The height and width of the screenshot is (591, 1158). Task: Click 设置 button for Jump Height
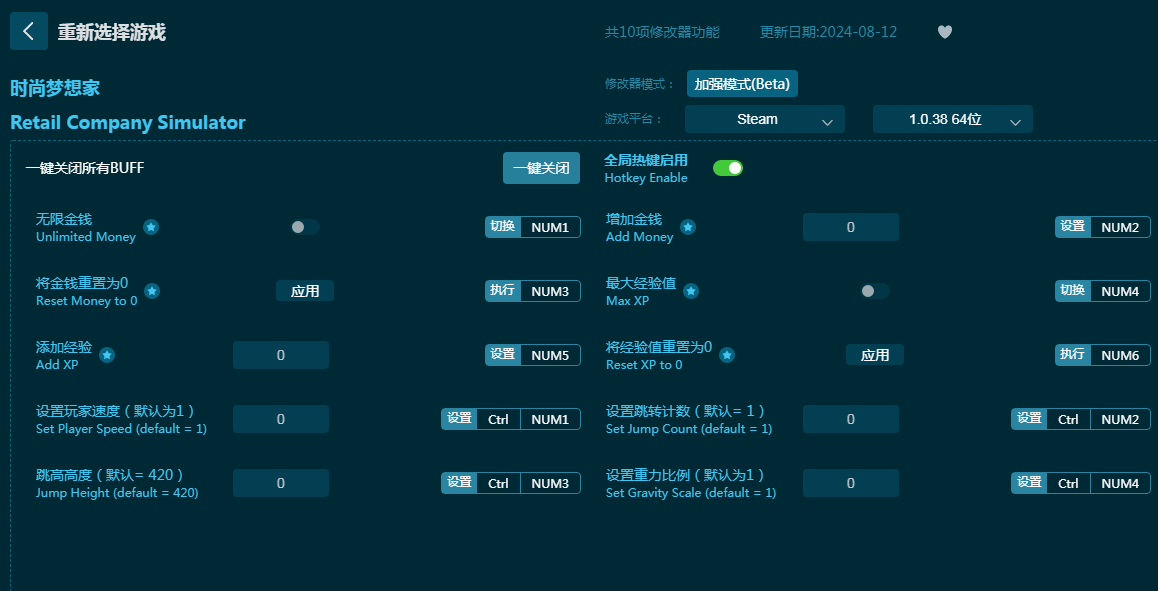(459, 483)
